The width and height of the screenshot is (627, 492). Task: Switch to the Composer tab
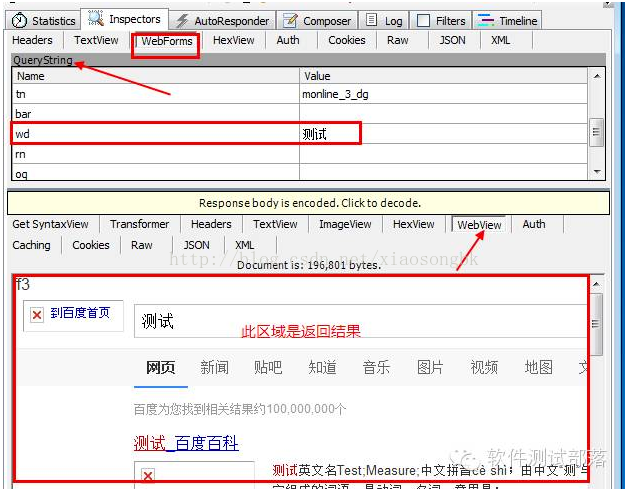click(317, 21)
